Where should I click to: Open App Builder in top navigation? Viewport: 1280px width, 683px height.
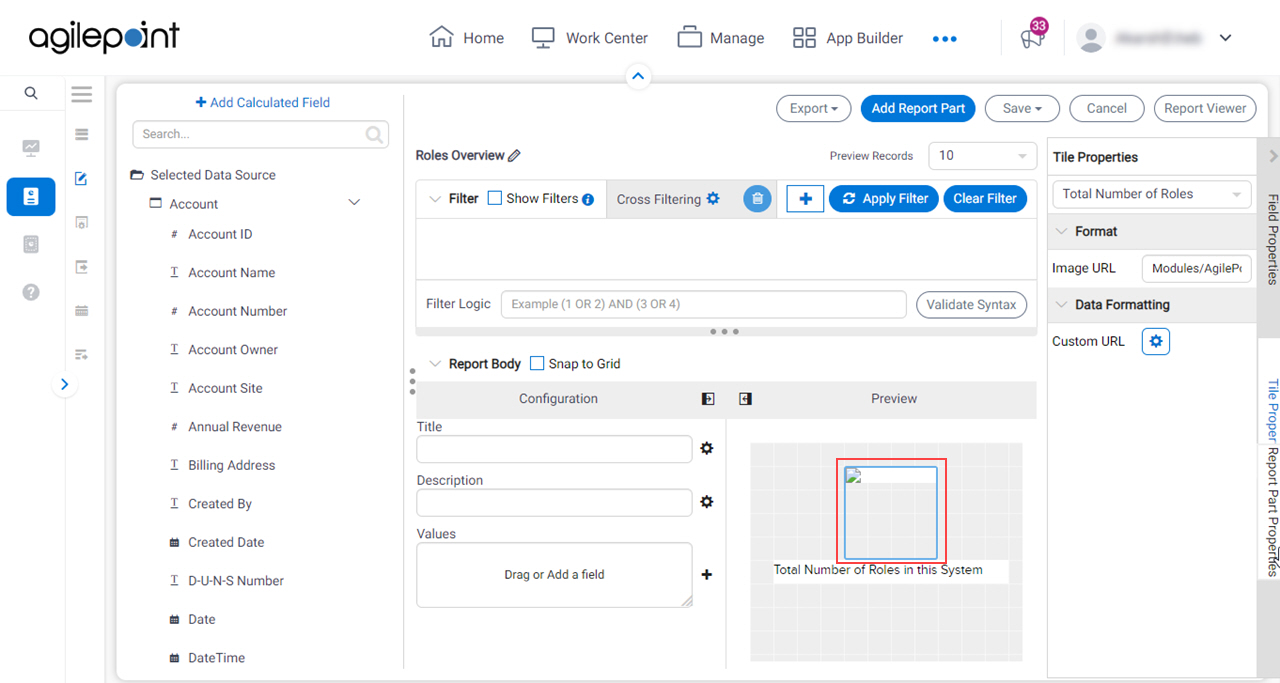tap(848, 38)
